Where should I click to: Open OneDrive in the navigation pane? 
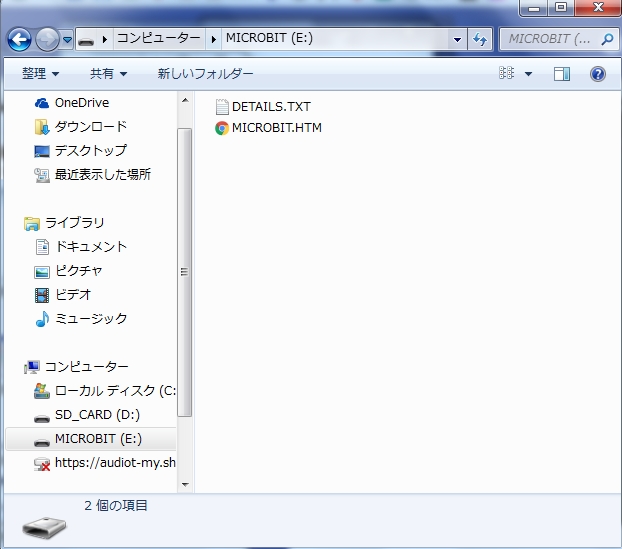click(82, 103)
